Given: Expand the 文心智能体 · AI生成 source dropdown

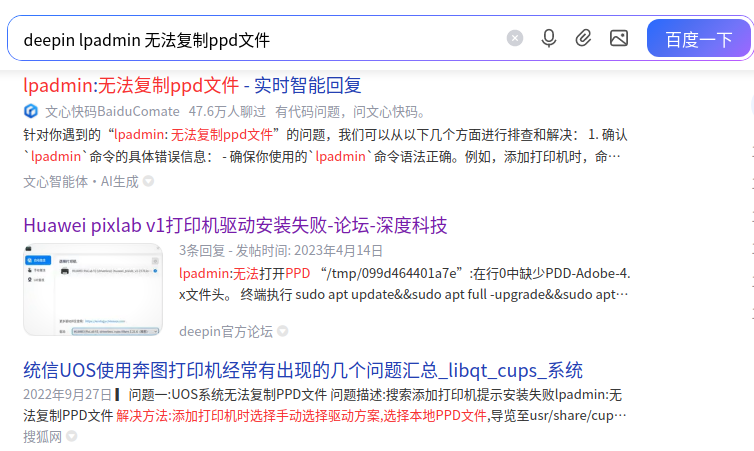Looking at the screenshot, I should click(149, 181).
